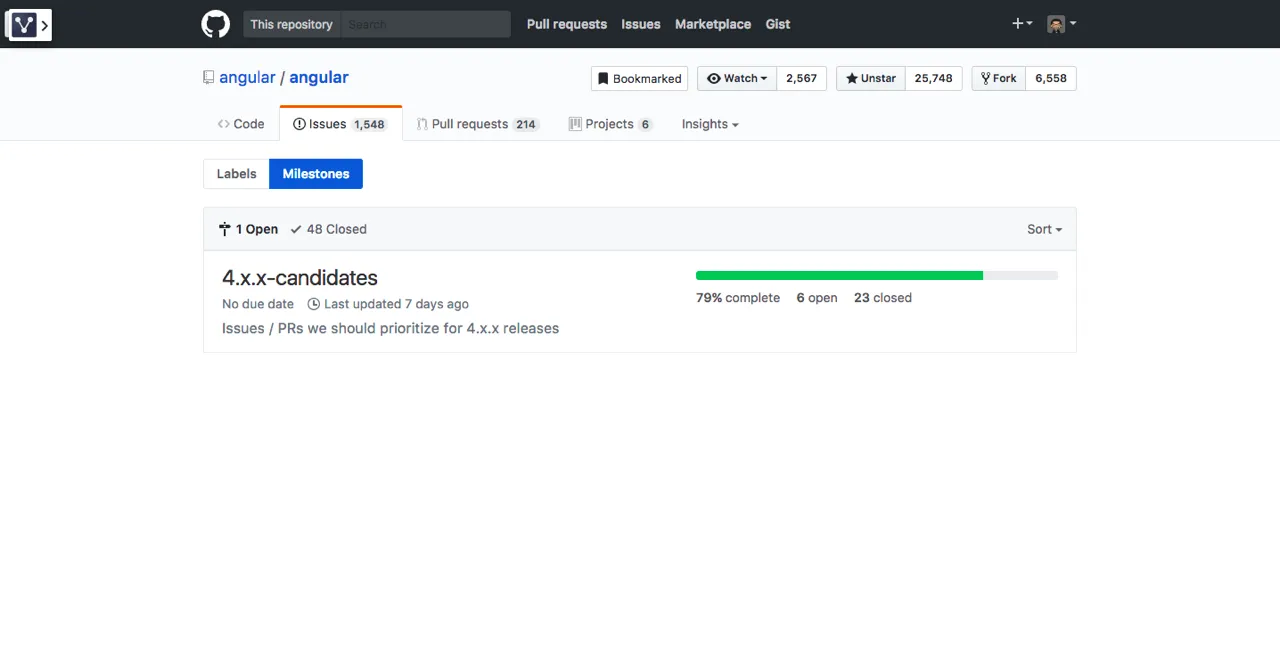Open the Watch notifications menu
1280x656 pixels.
coord(737,79)
